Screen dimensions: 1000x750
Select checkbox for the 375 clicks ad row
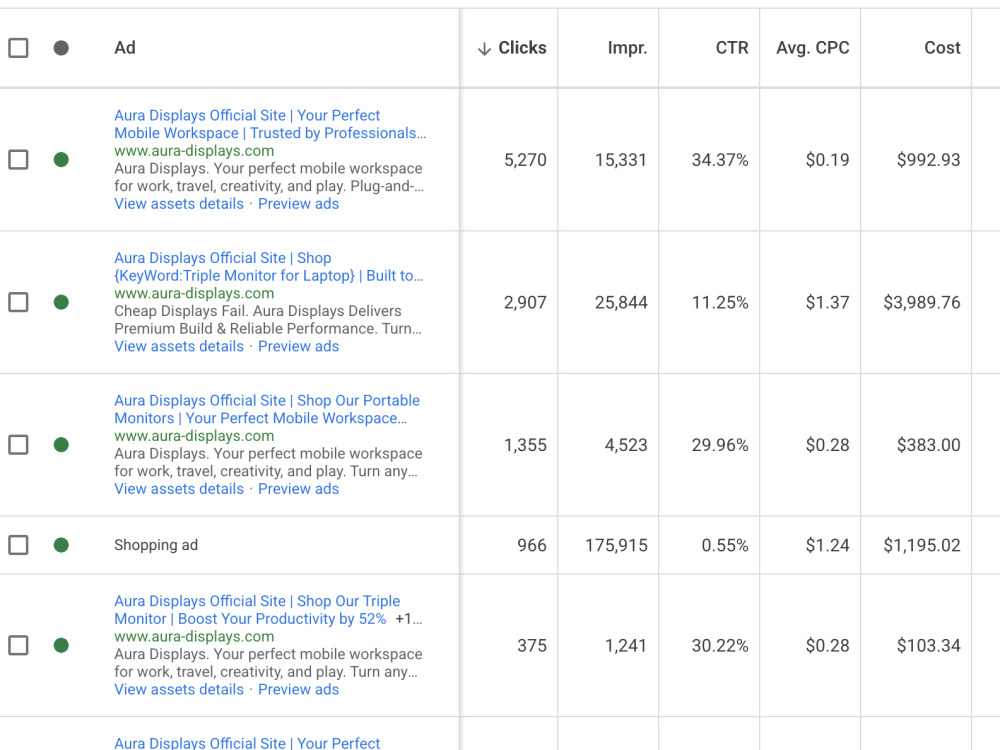pos(18,645)
